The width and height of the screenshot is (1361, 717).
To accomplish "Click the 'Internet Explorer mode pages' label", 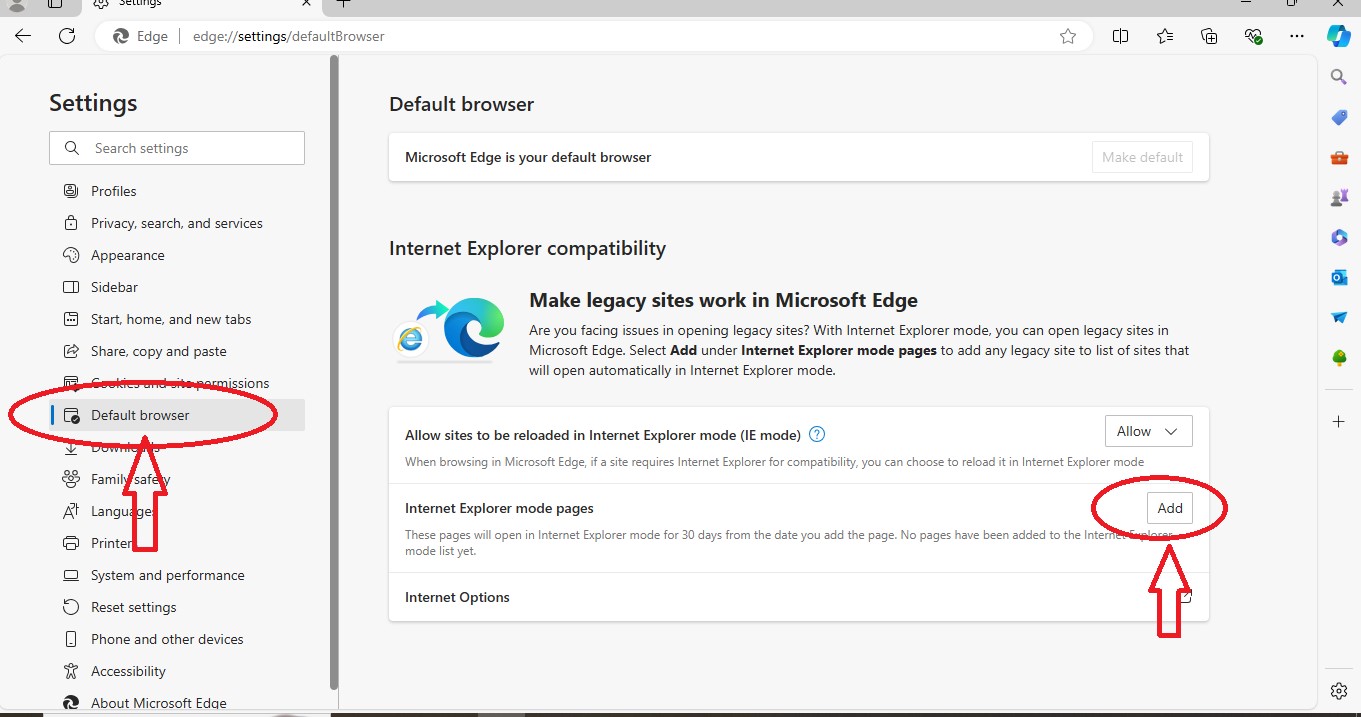I will [499, 508].
